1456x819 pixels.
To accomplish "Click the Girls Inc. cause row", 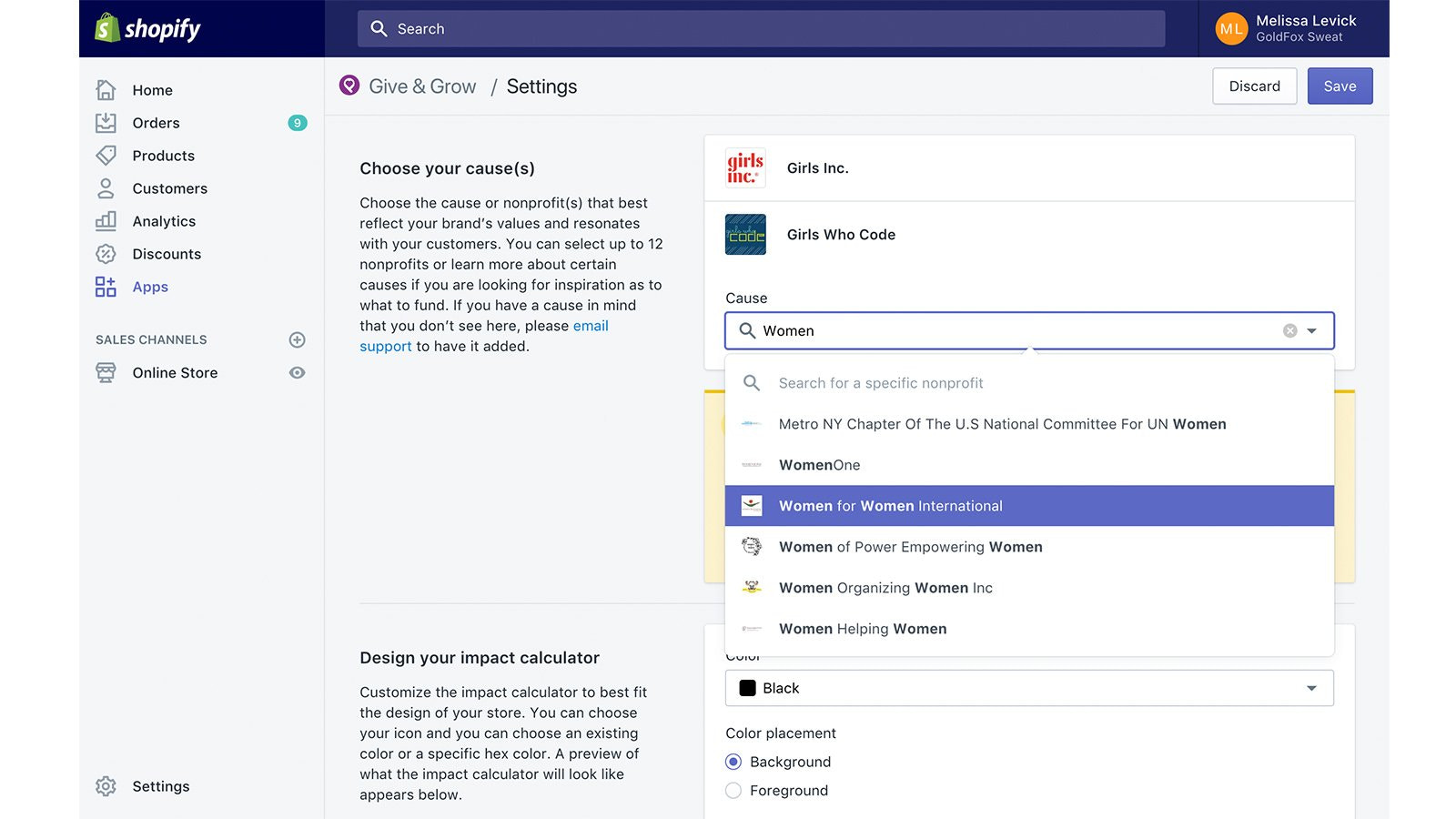I will click(x=1029, y=168).
